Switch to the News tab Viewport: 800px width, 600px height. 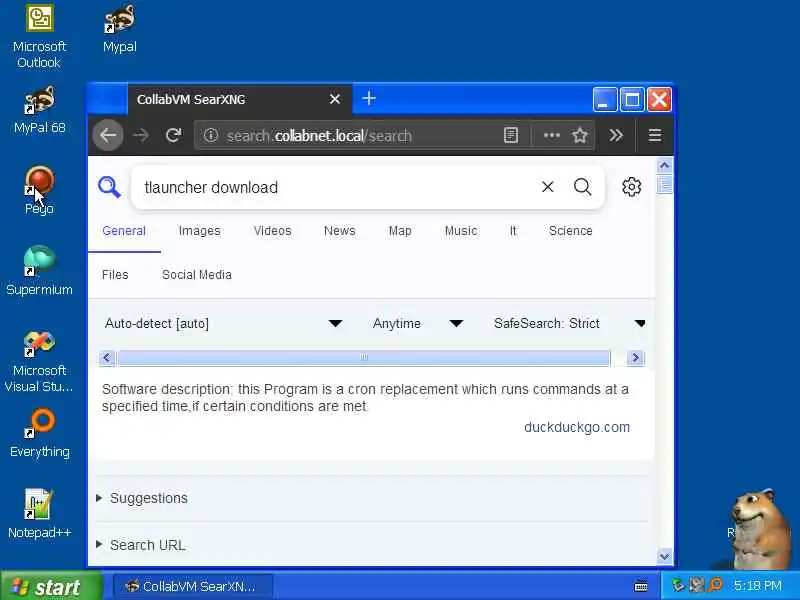(x=339, y=231)
